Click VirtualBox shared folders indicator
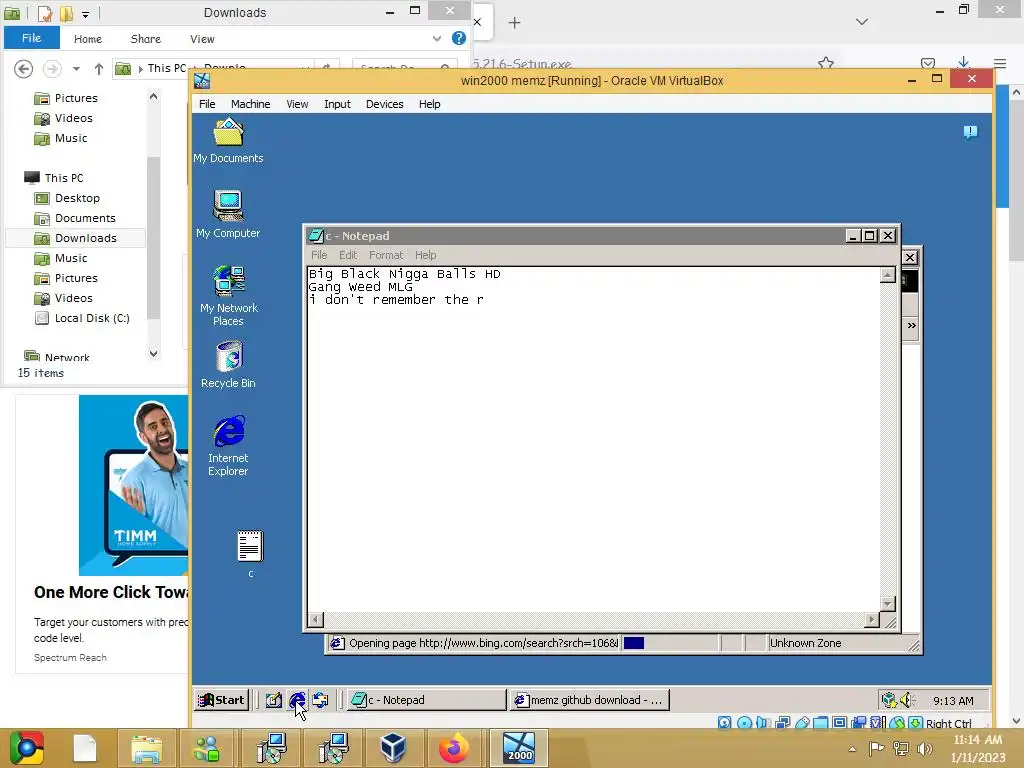Image resolution: width=1024 pixels, height=768 pixels. pyautogui.click(x=821, y=723)
